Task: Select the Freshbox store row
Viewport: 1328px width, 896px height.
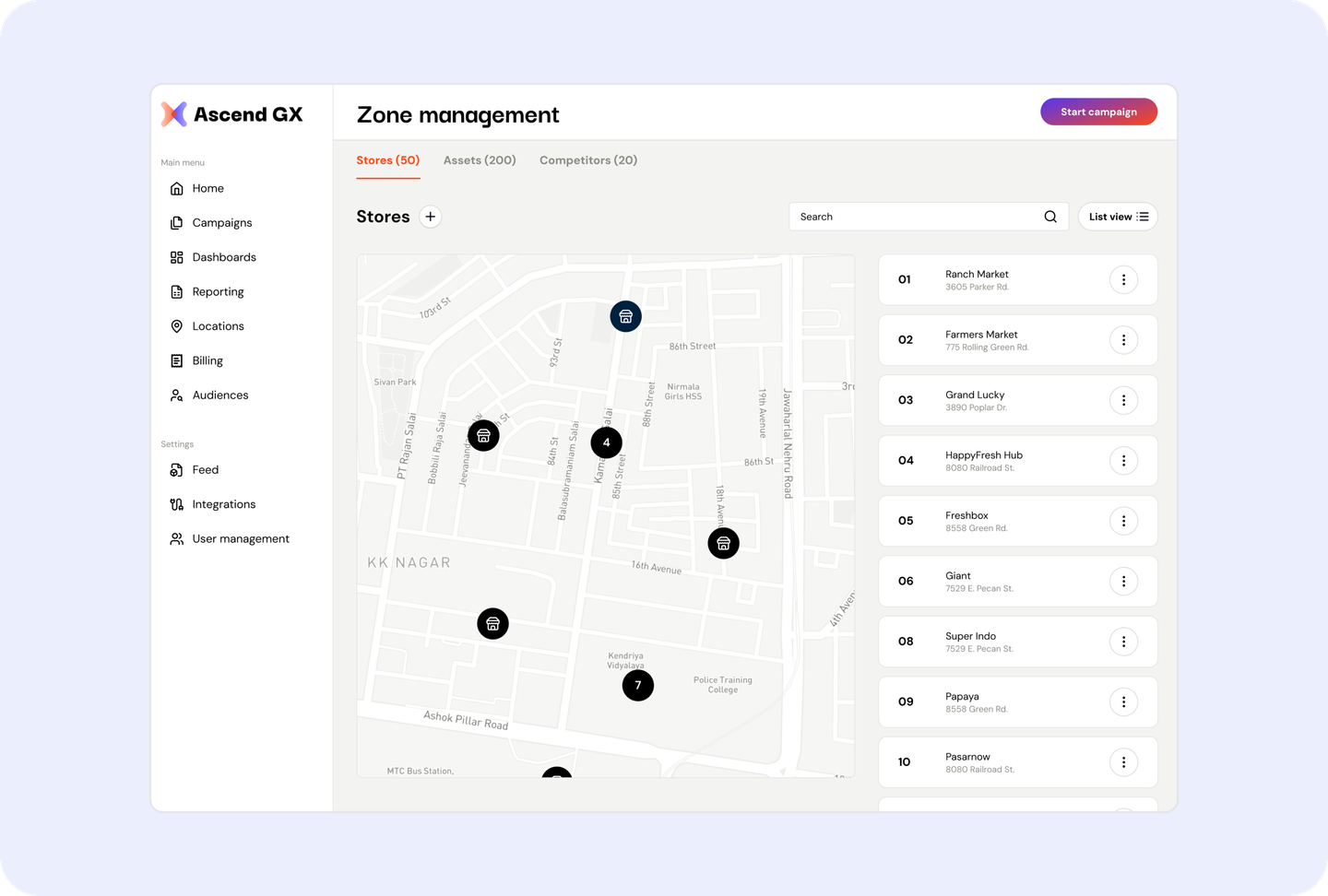Action: [1018, 521]
